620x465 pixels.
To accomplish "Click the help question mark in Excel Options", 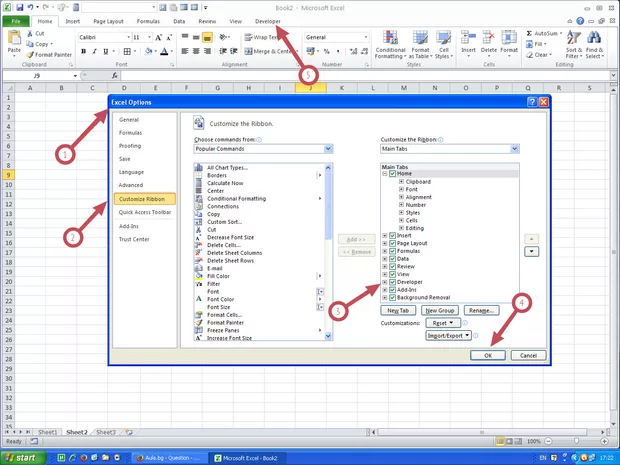I will coord(530,102).
